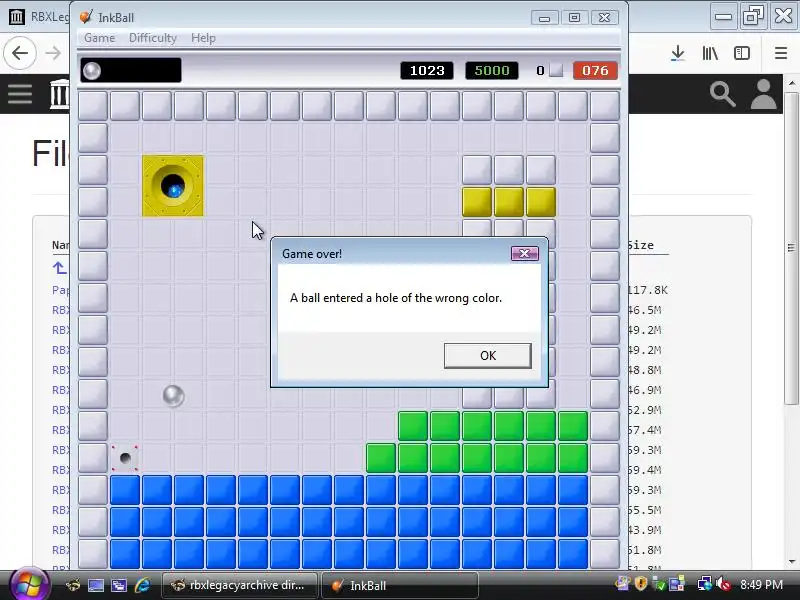800x600 pixels.
Task: Click the browser back arrow button
Action: (x=20, y=53)
